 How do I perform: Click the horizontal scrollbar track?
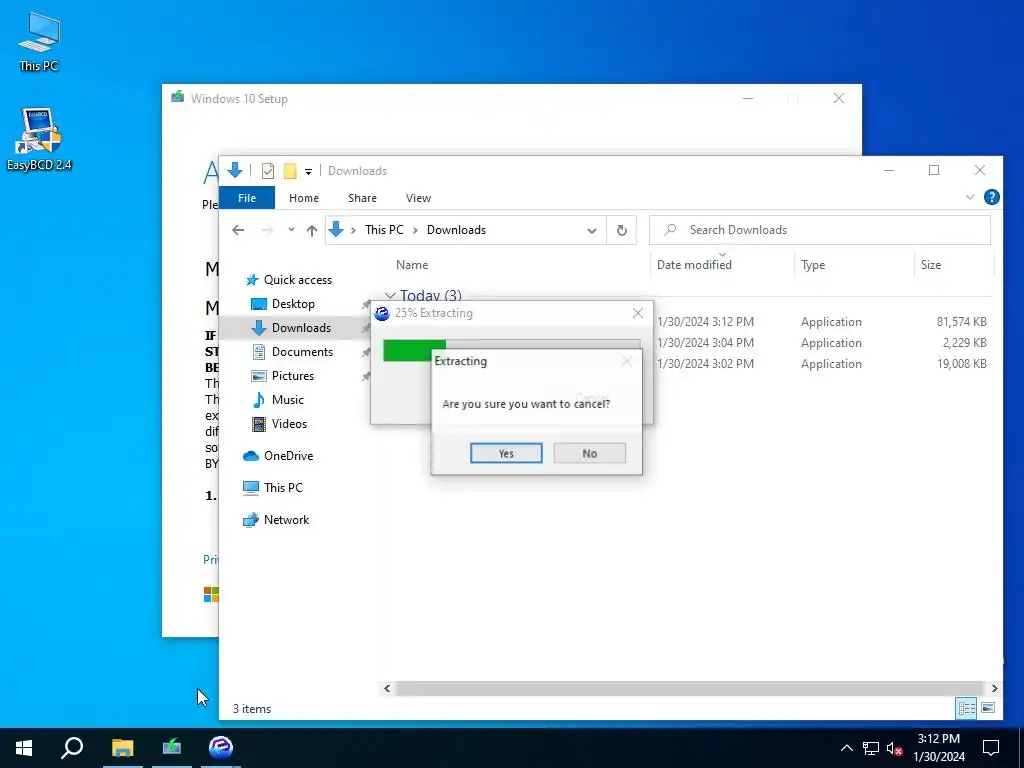pos(689,688)
